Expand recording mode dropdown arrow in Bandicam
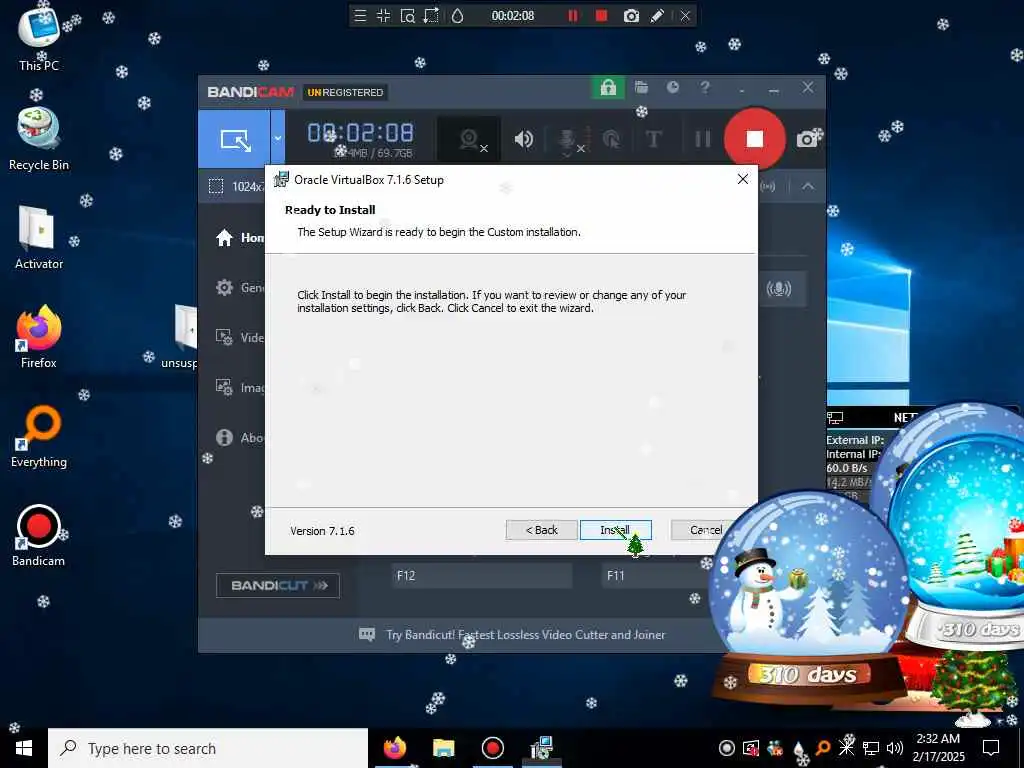This screenshot has width=1024, height=768. coord(278,138)
